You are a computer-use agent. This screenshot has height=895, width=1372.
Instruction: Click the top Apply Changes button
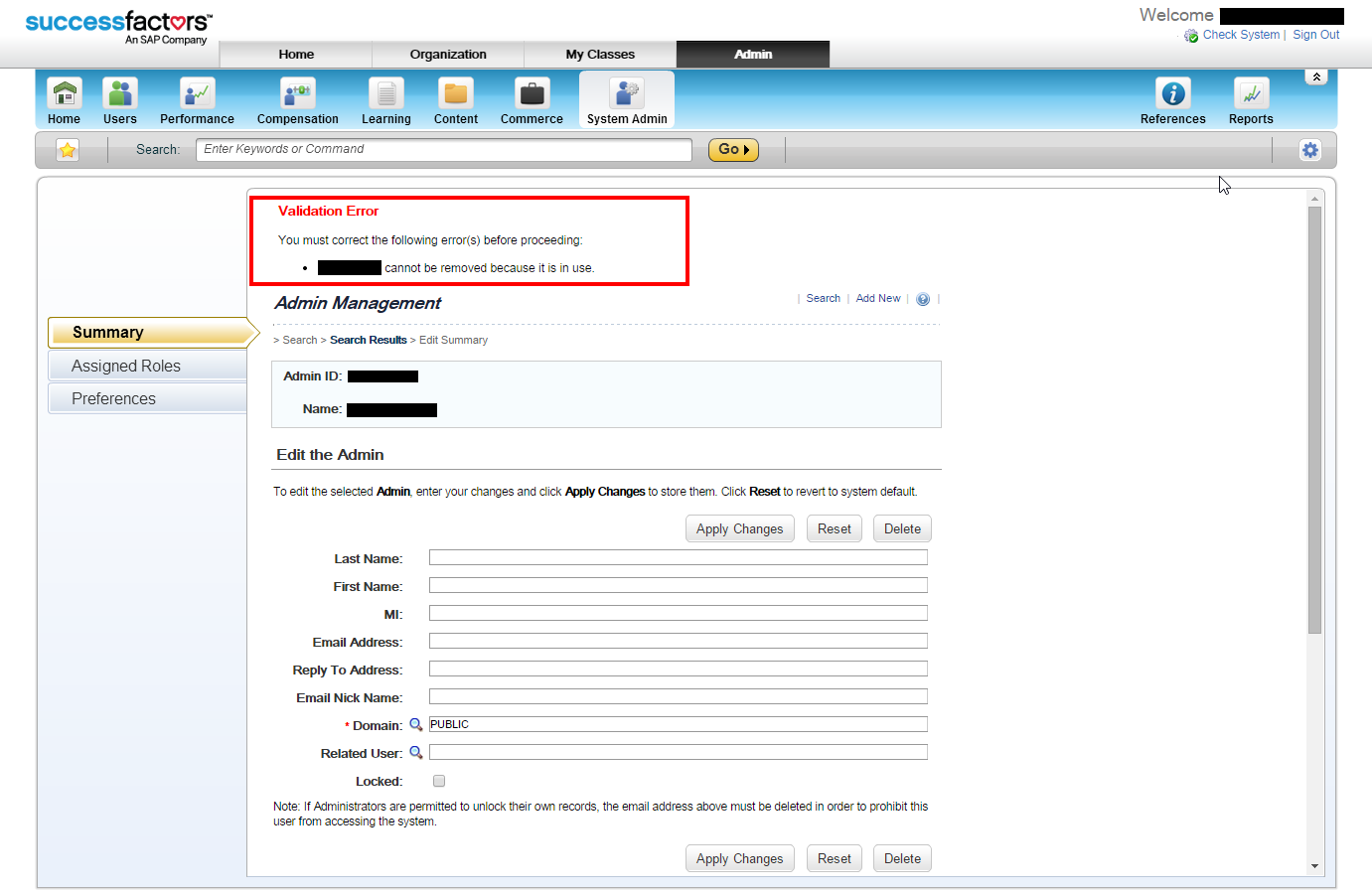point(740,528)
